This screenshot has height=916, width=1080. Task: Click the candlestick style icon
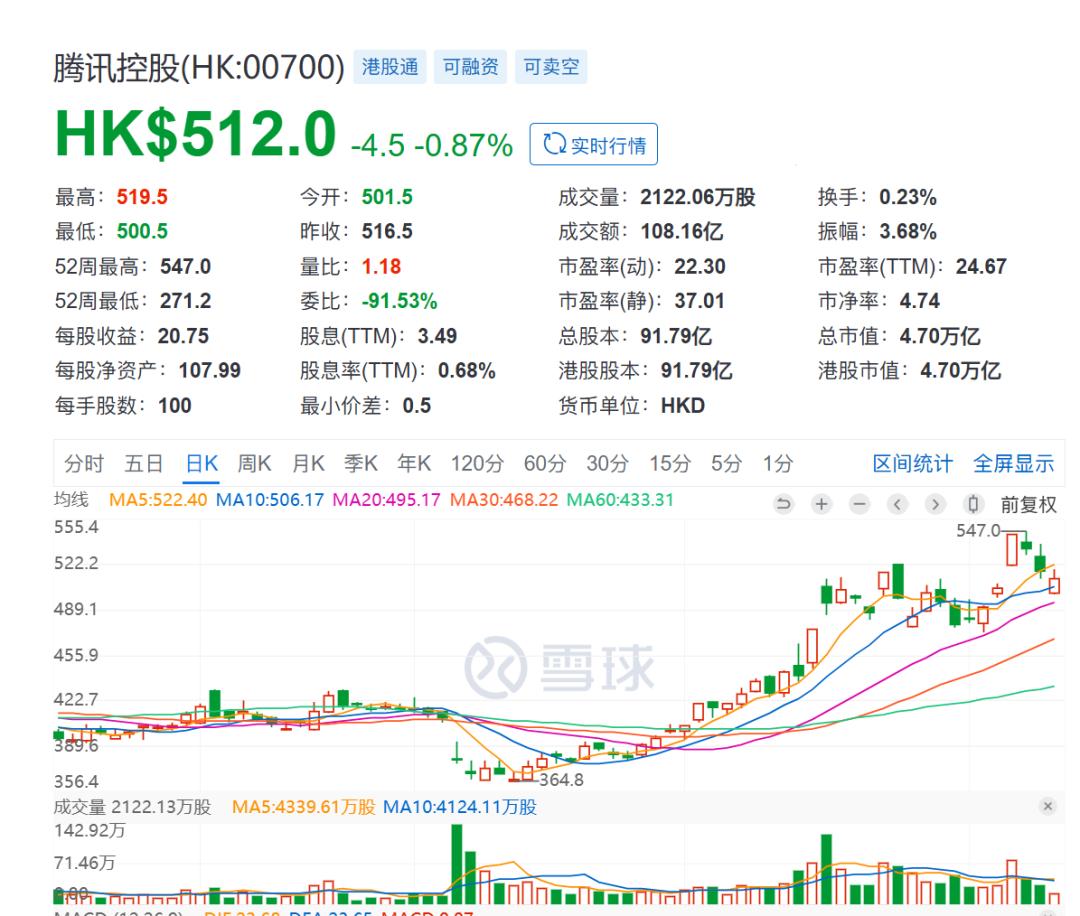pos(972,504)
